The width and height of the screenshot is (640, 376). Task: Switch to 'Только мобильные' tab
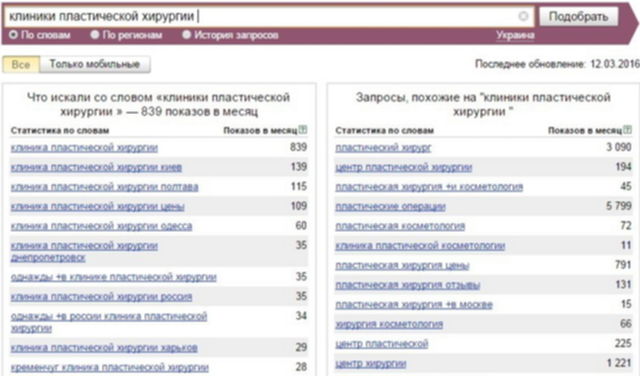[x=95, y=65]
